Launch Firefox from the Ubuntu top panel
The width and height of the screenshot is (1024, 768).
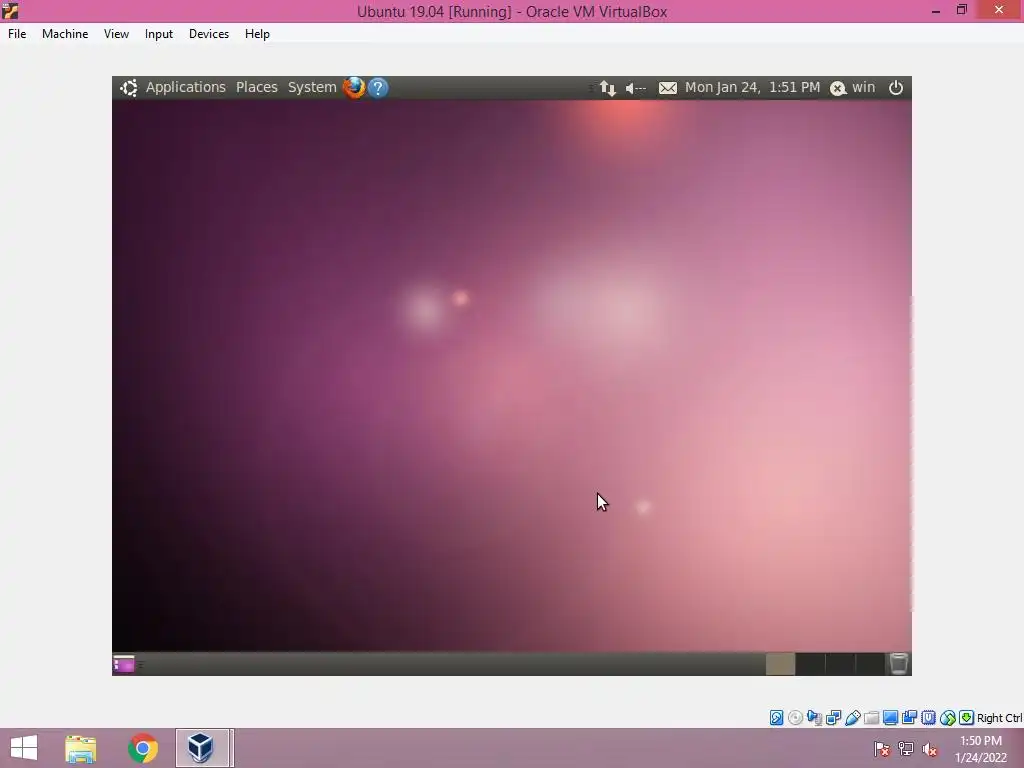(x=354, y=88)
